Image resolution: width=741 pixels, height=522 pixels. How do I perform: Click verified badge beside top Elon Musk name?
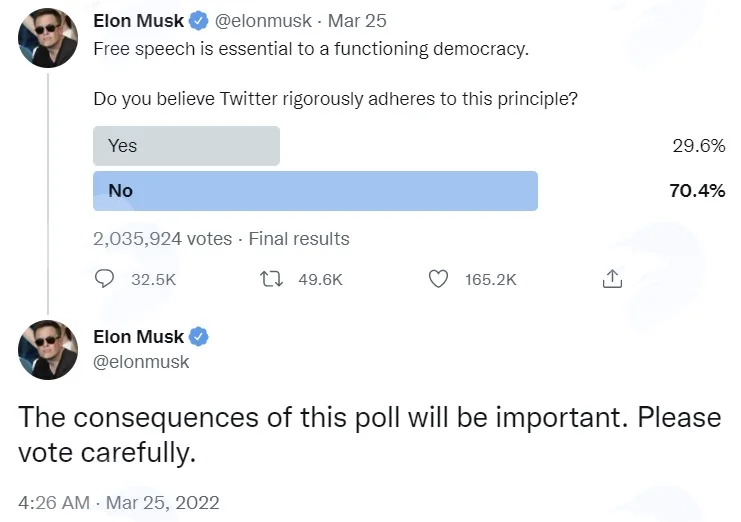(x=199, y=21)
